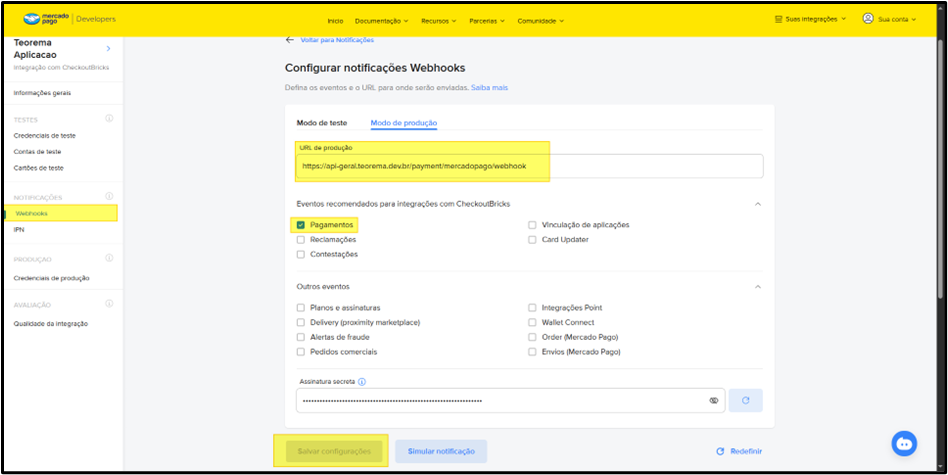The height and width of the screenshot is (475, 948).
Task: Check Pedidos comerciais
Action: click(x=300, y=352)
